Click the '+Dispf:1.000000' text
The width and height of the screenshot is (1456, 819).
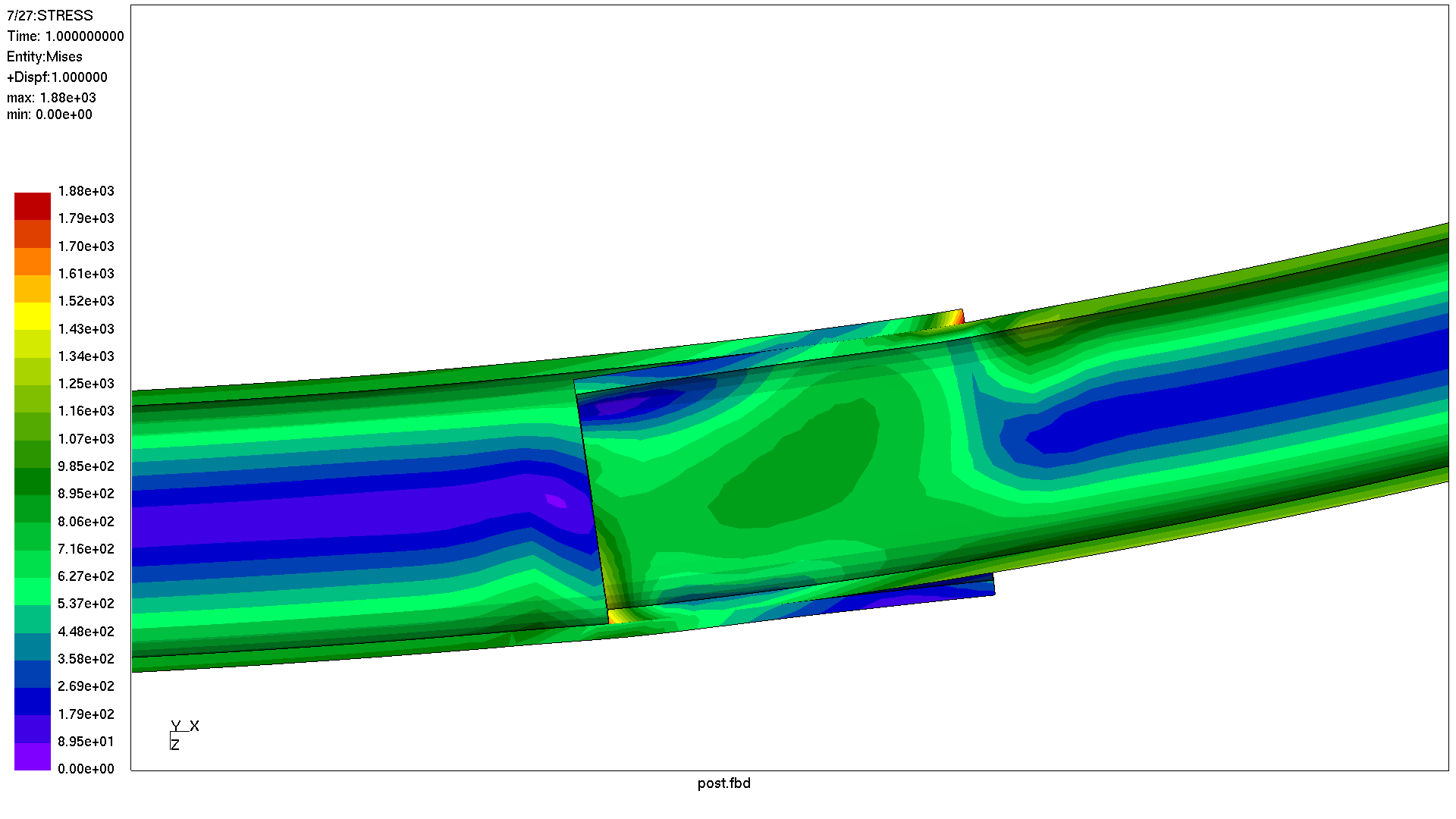57,77
